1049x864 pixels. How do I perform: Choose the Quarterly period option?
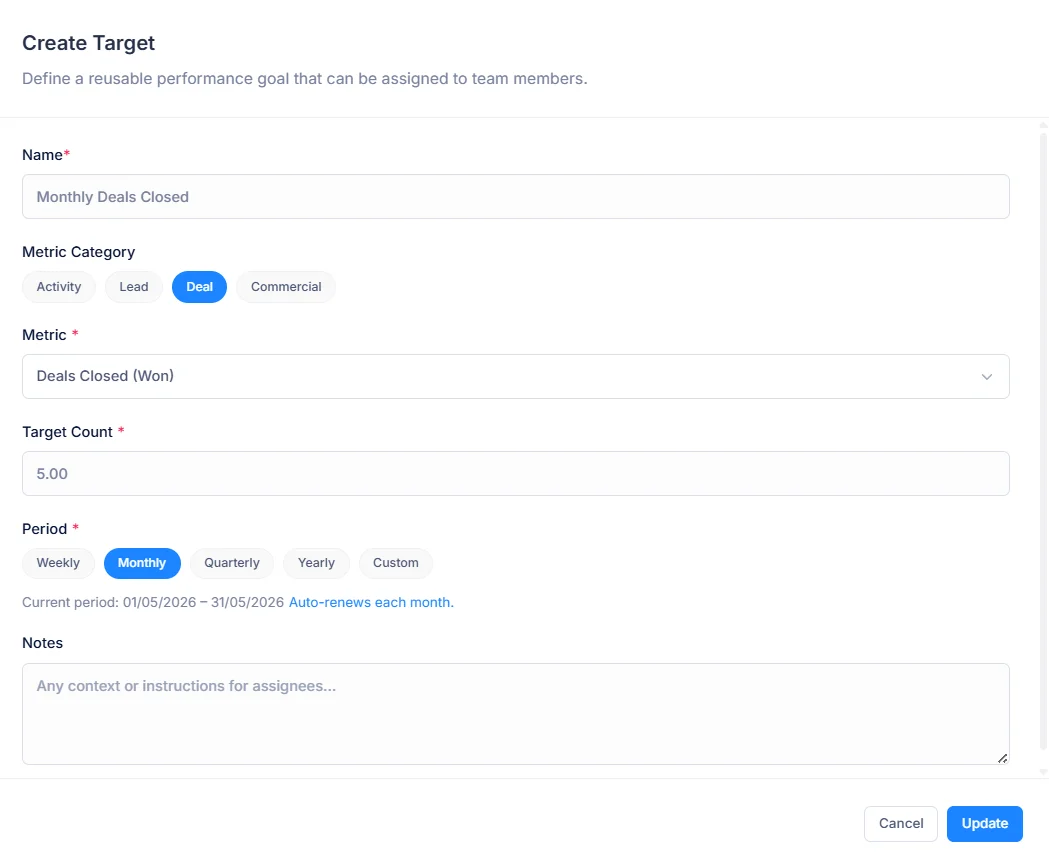click(x=231, y=563)
